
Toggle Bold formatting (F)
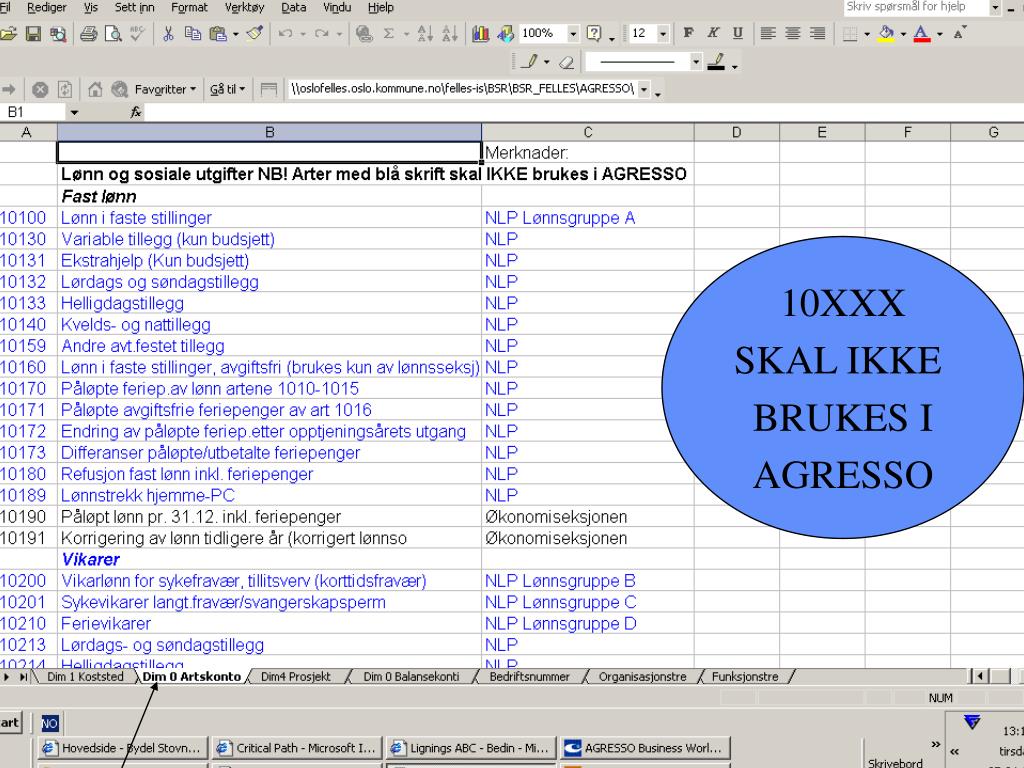(688, 33)
